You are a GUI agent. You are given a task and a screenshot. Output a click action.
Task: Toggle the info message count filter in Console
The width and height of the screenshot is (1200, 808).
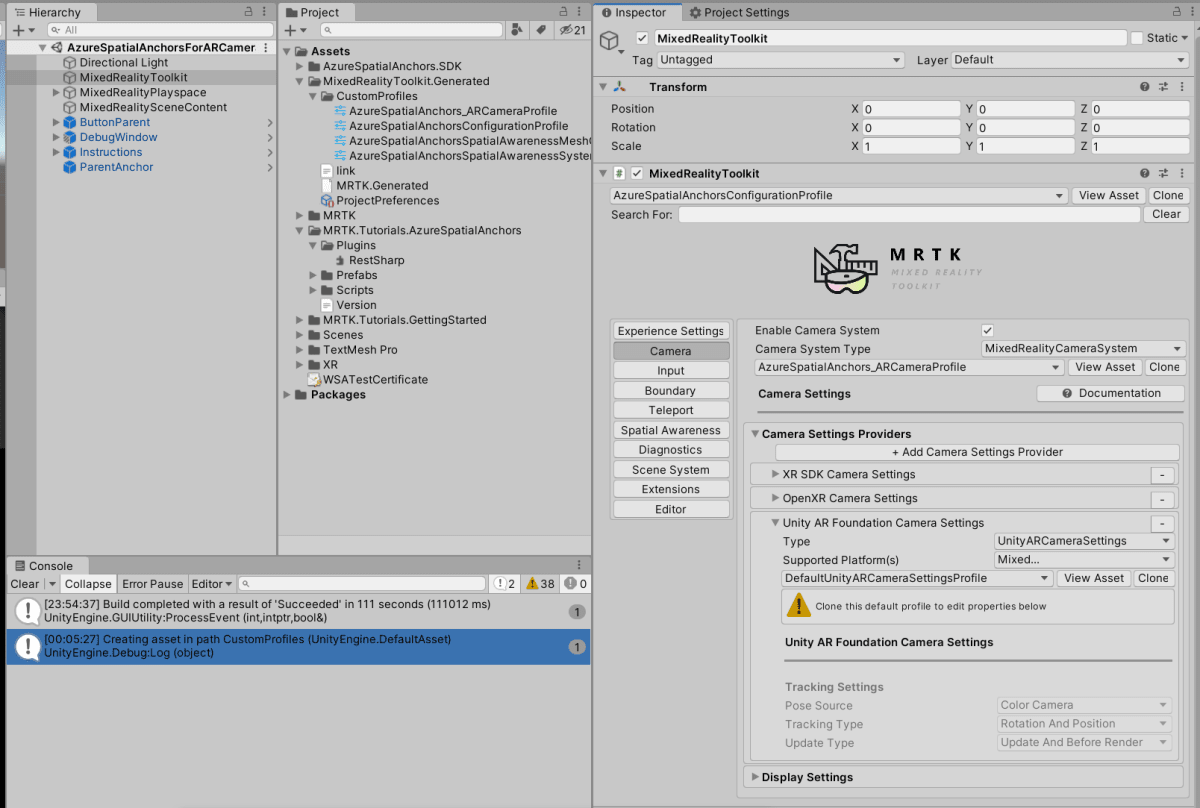(x=503, y=584)
